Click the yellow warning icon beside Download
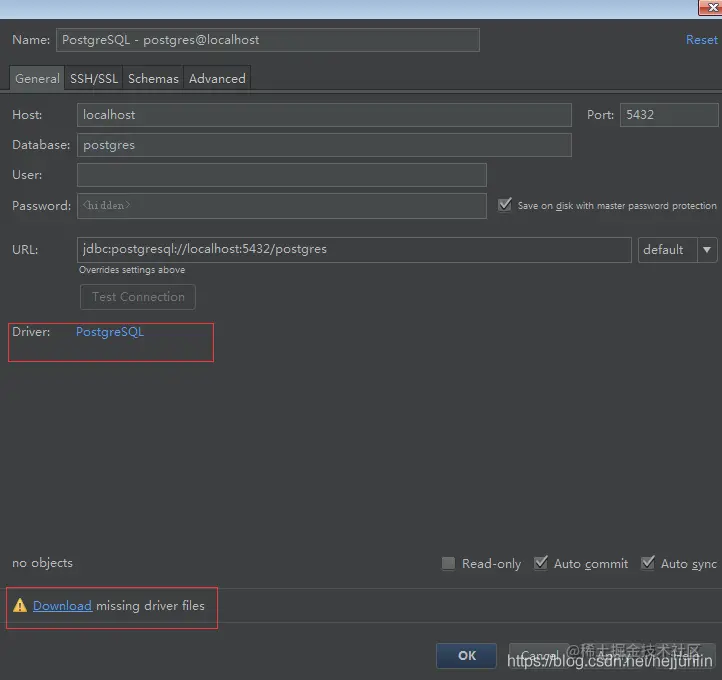The width and height of the screenshot is (722, 680). pos(20,605)
